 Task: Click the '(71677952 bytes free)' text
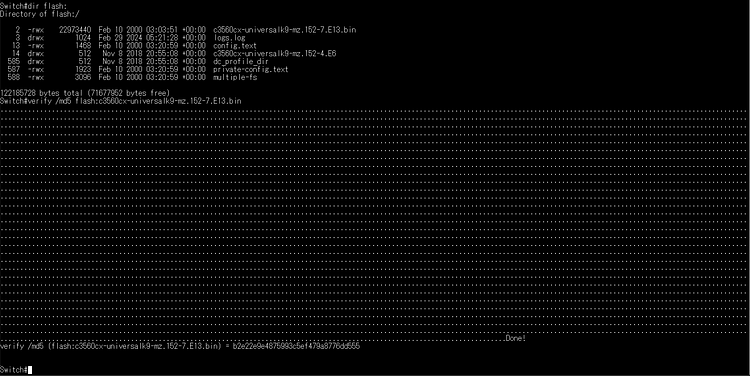click(x=129, y=93)
